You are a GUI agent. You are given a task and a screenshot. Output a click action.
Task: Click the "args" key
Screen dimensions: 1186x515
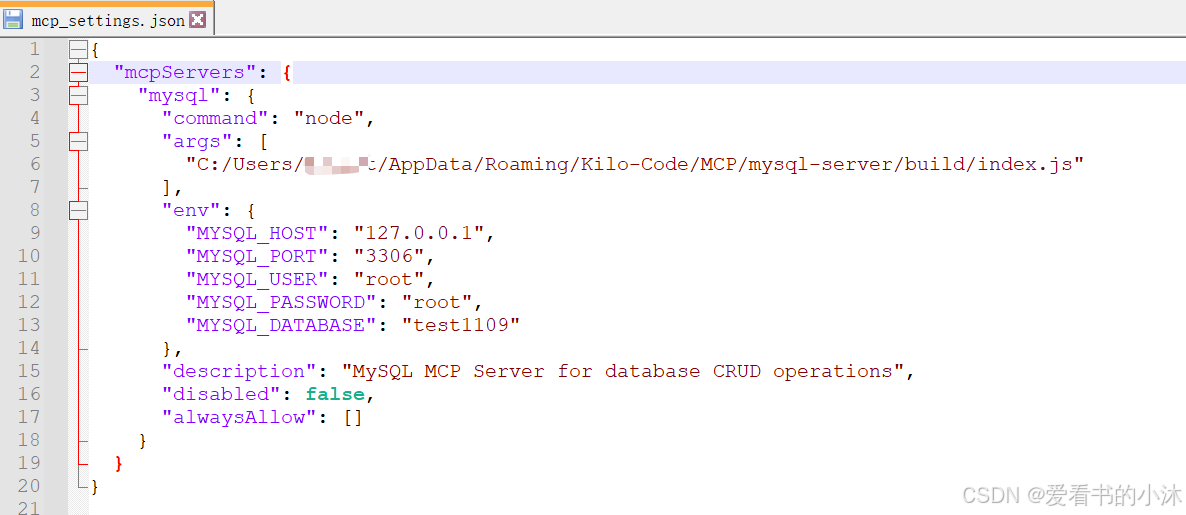click(x=197, y=141)
